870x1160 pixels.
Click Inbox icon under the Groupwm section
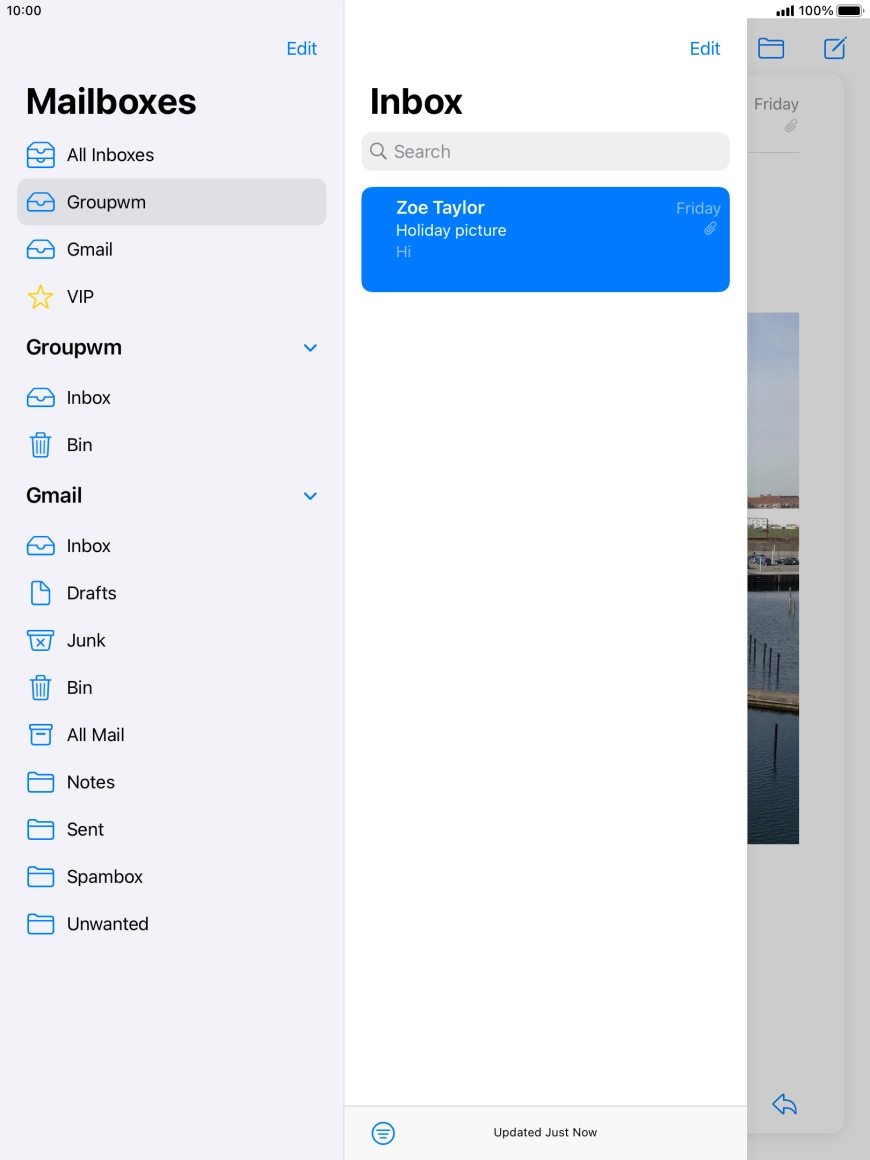[40, 398]
